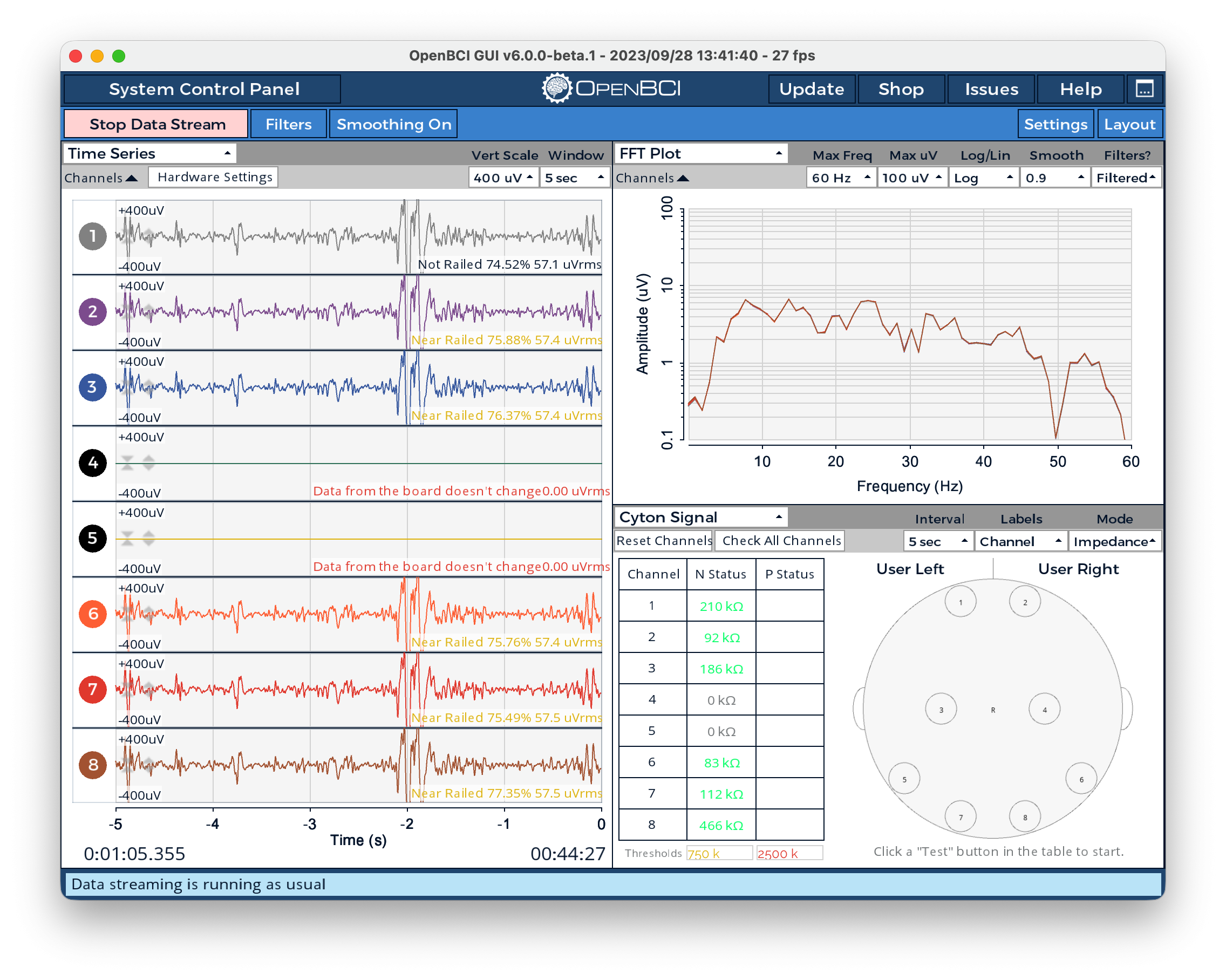Open the Vert Scale 400 uV dropdown
1226x980 pixels.
503,178
